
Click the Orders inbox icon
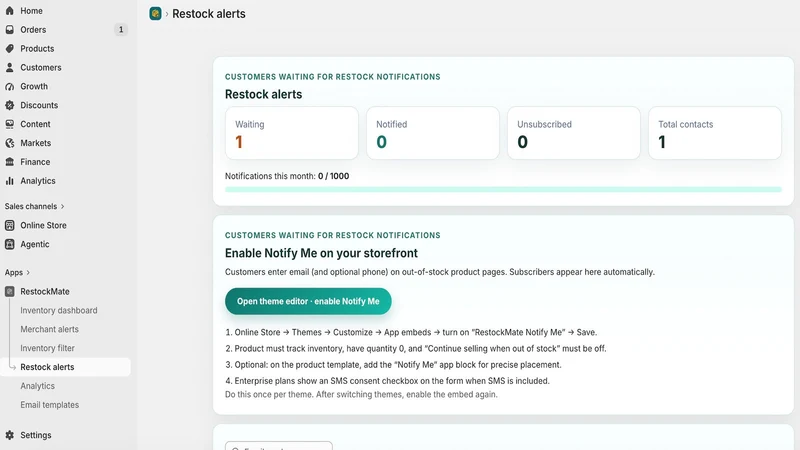click(10, 30)
